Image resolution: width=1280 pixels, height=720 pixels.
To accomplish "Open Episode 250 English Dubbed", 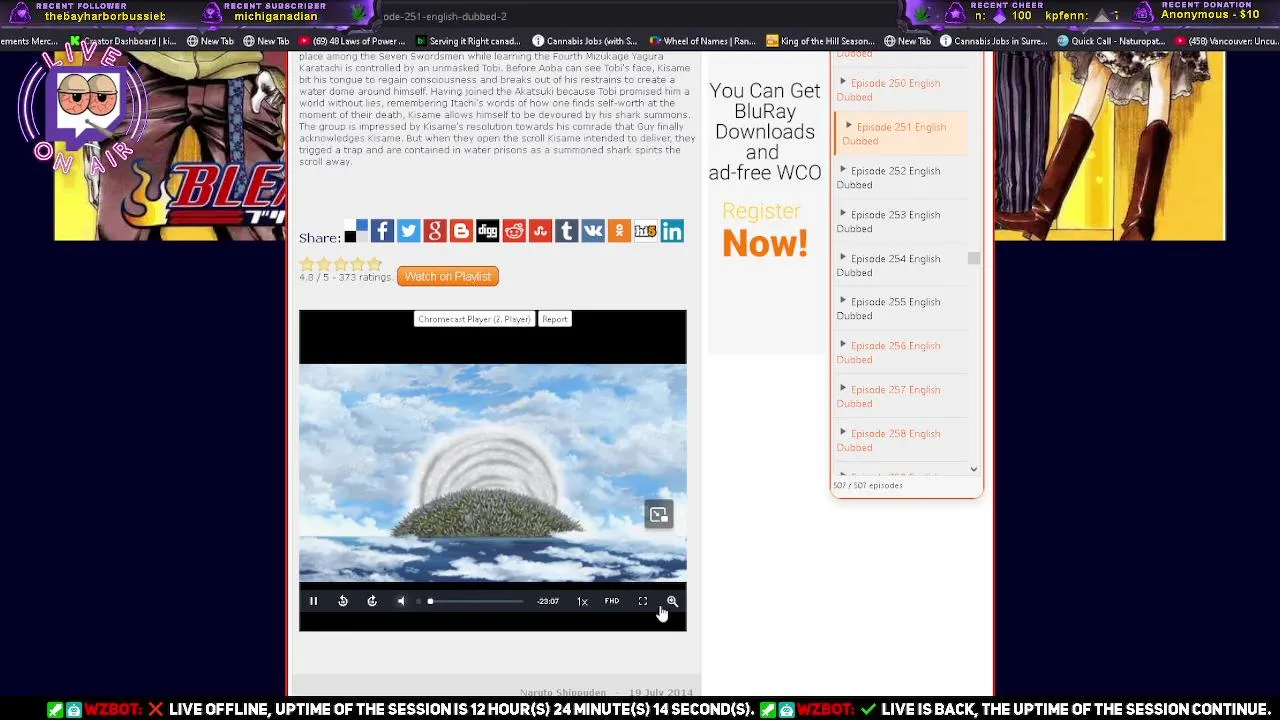I will click(x=888, y=90).
